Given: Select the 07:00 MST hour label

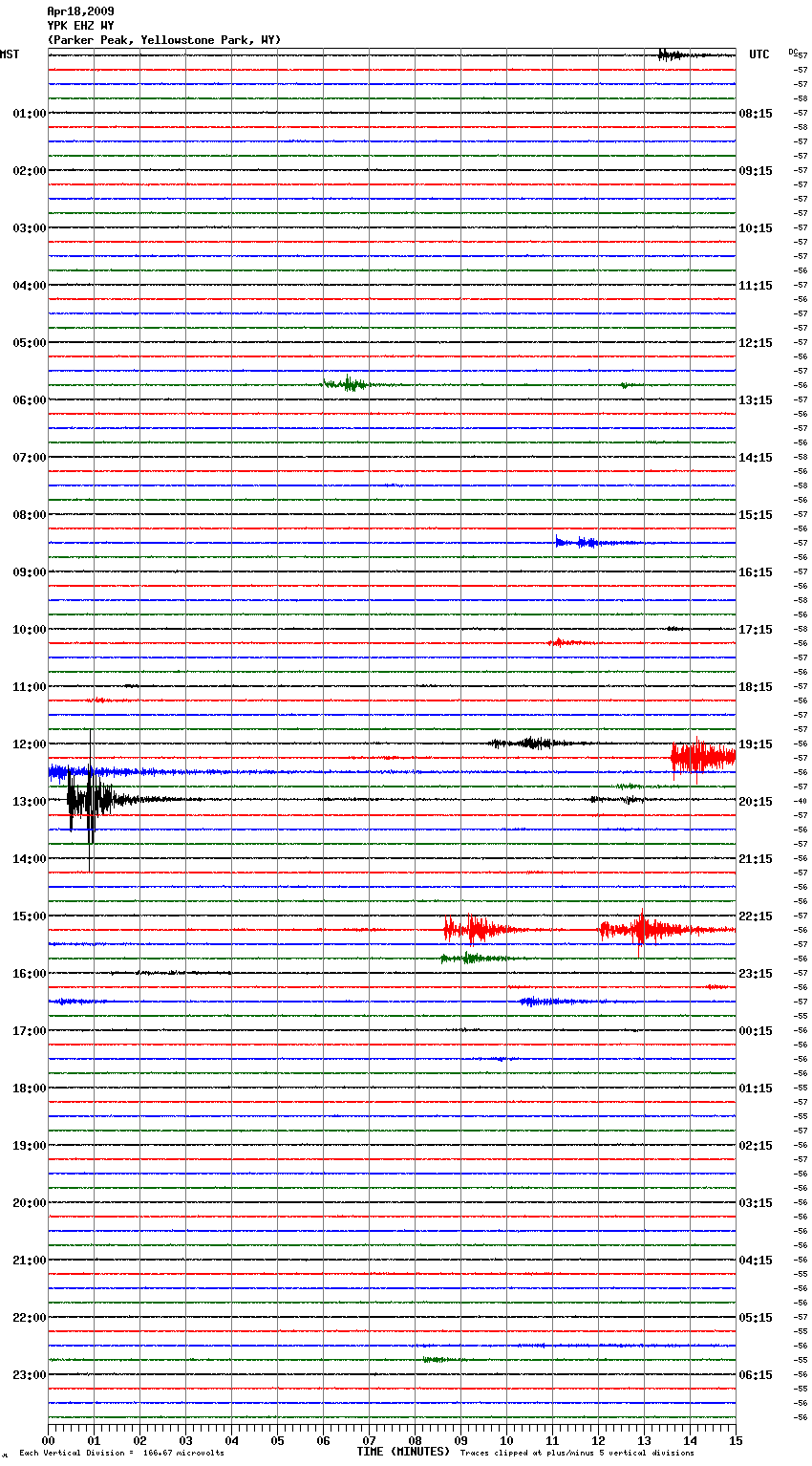Looking at the screenshot, I should [x=29, y=458].
